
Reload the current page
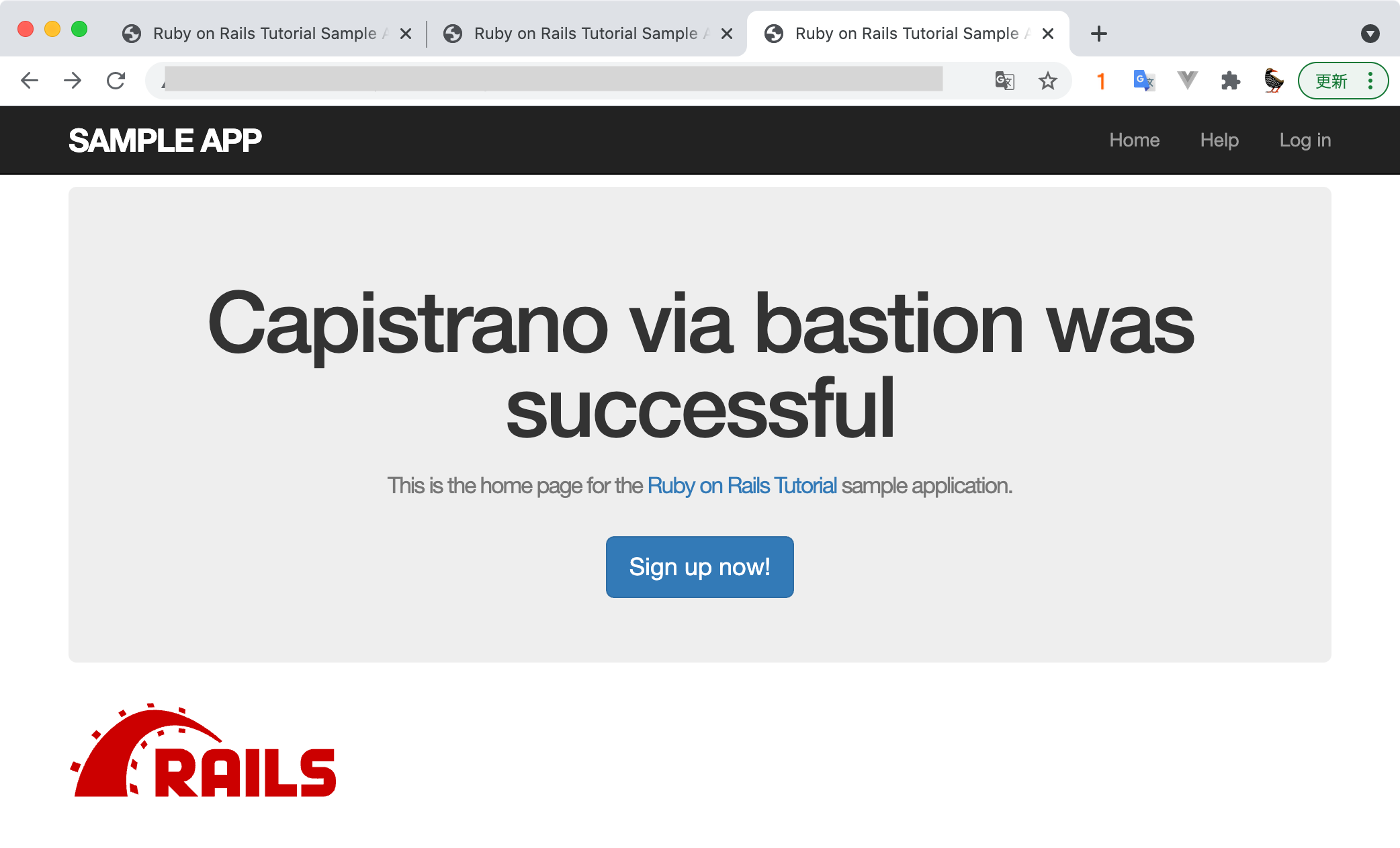[116, 81]
